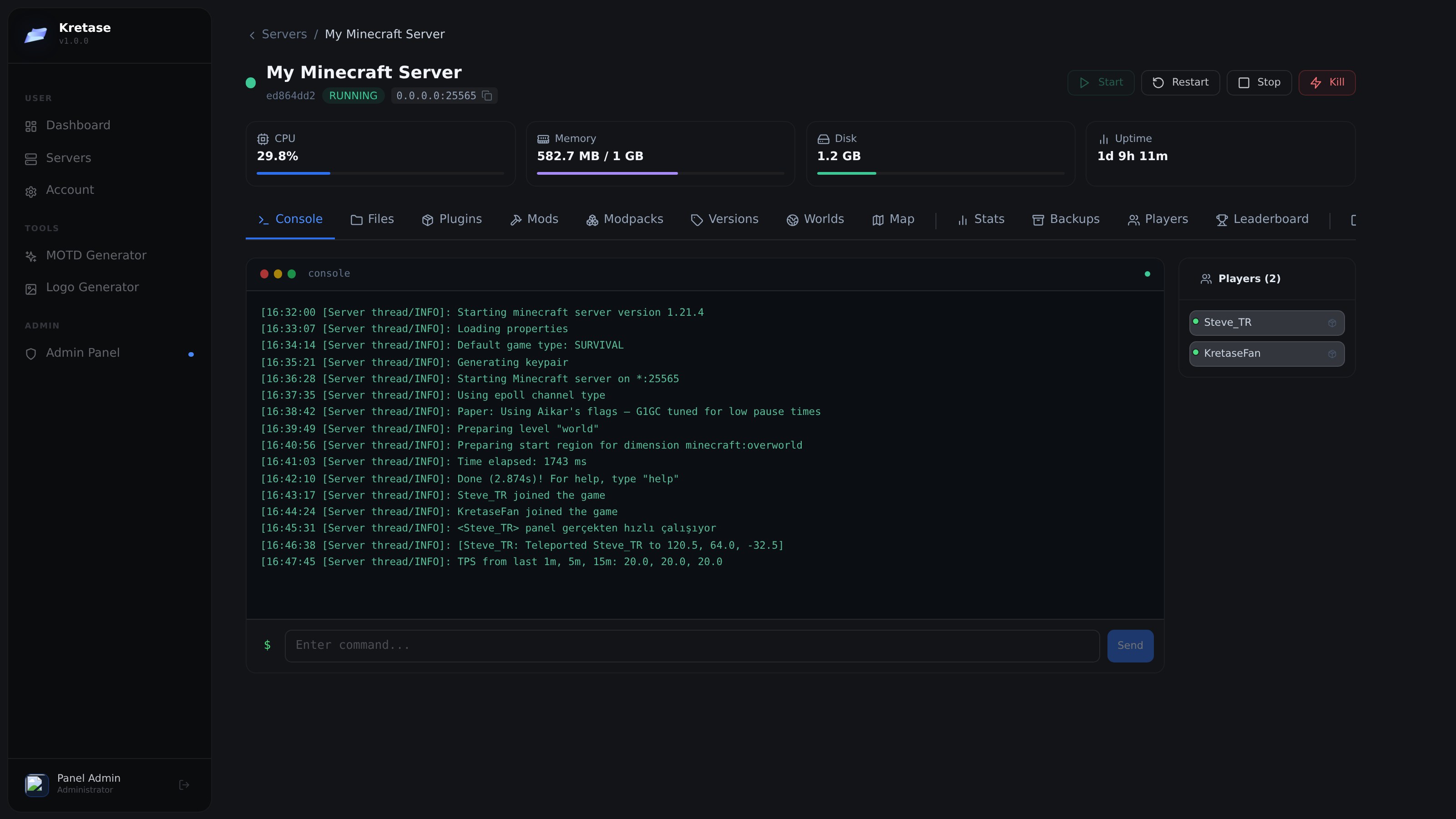Go back using the breadcrumb chevron

point(252,35)
